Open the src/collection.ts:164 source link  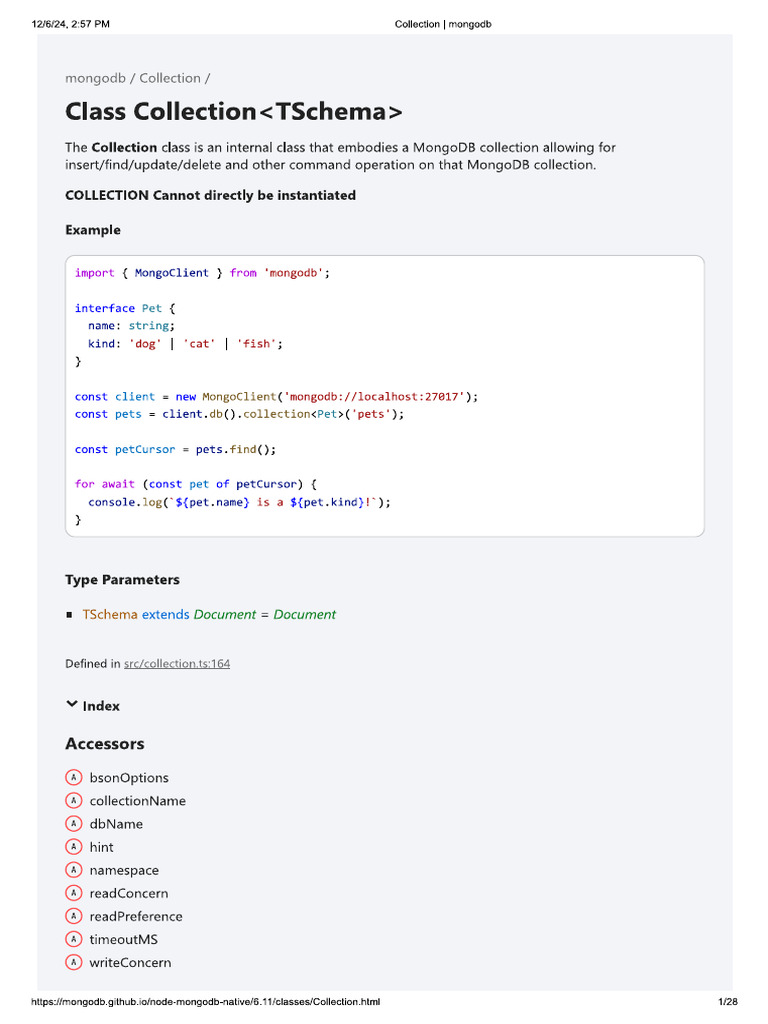point(177,663)
